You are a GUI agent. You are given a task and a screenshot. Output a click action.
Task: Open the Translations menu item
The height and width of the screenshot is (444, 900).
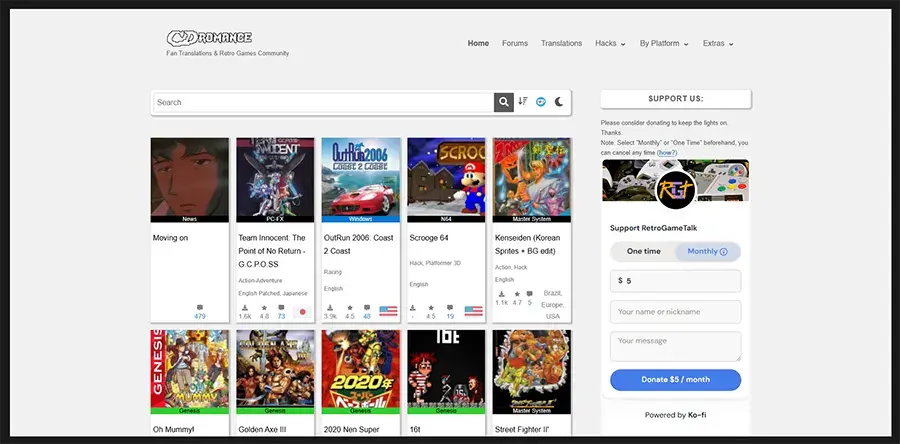[561, 44]
